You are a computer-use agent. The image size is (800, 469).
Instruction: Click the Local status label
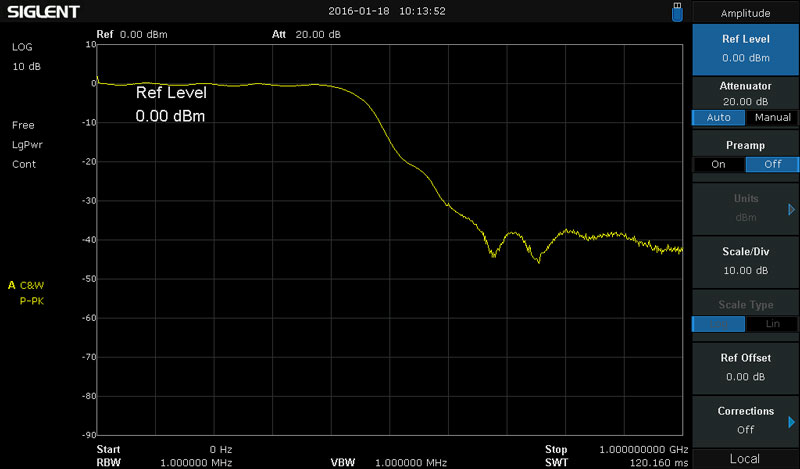pyautogui.click(x=745, y=458)
